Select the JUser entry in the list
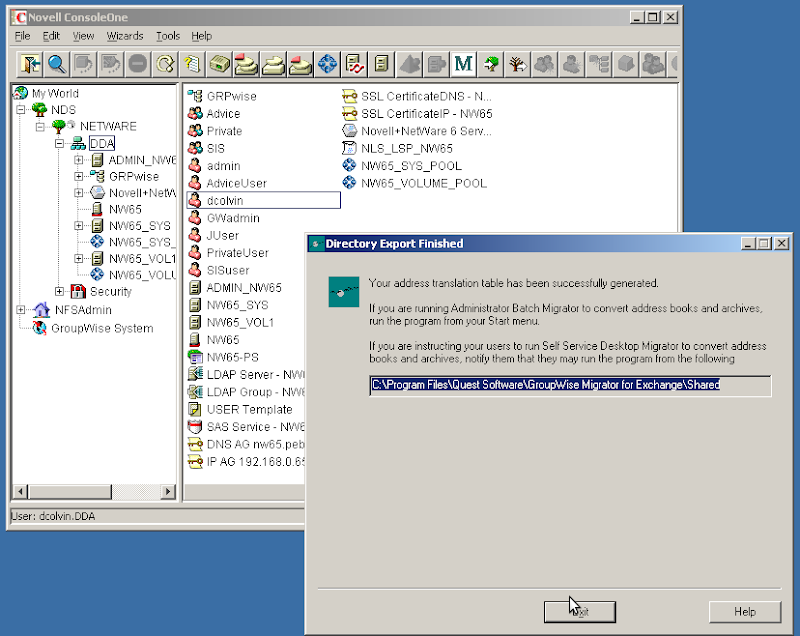 pos(222,235)
